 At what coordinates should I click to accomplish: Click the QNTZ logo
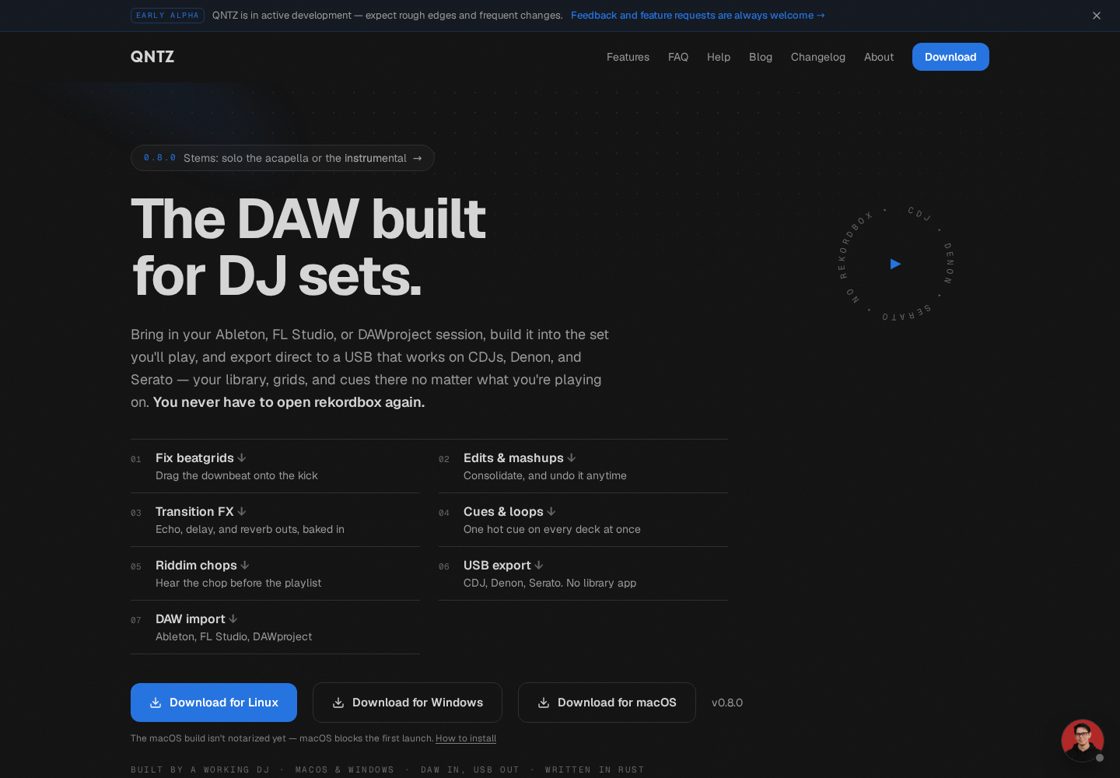point(152,56)
